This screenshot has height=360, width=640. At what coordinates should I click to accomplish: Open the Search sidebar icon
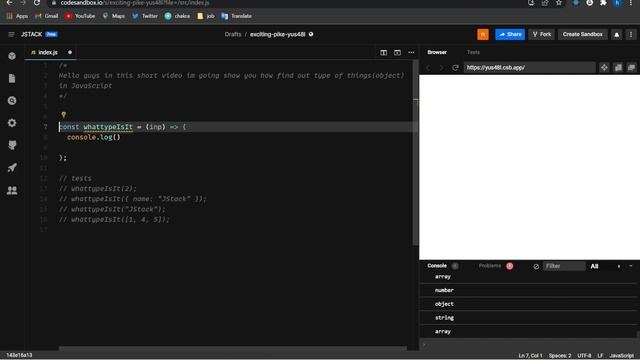(12, 101)
